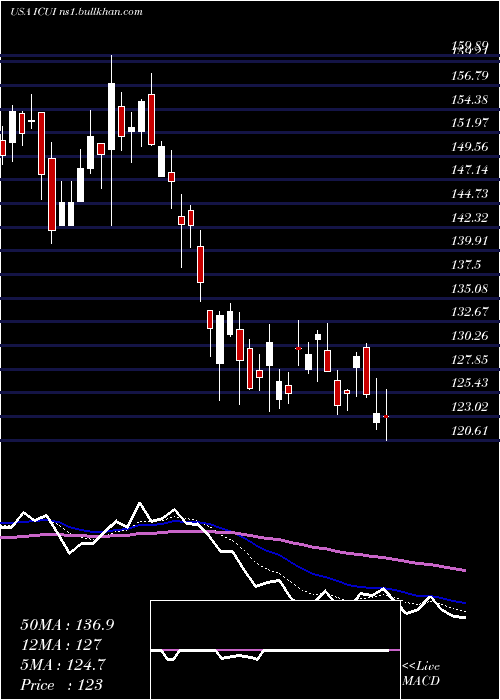Click the USA ICUI ns1.bullkhan.com header text

click(76, 12)
